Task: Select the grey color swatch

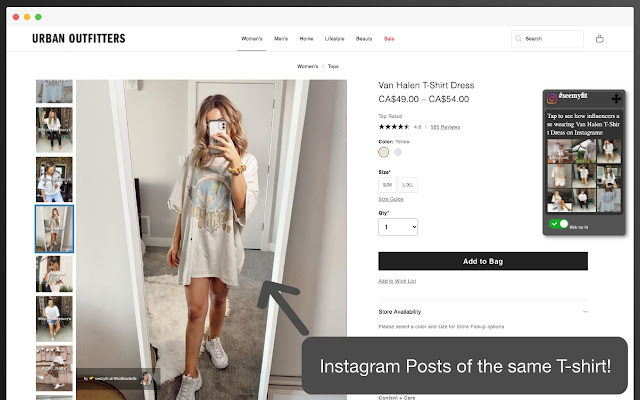Action: pyautogui.click(x=397, y=152)
